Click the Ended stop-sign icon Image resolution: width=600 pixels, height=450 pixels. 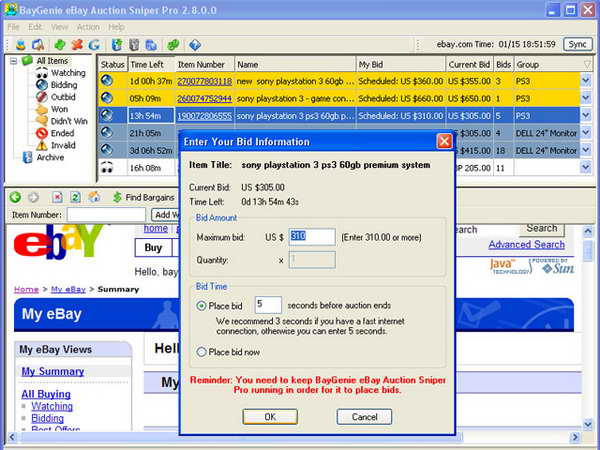[x=41, y=133]
